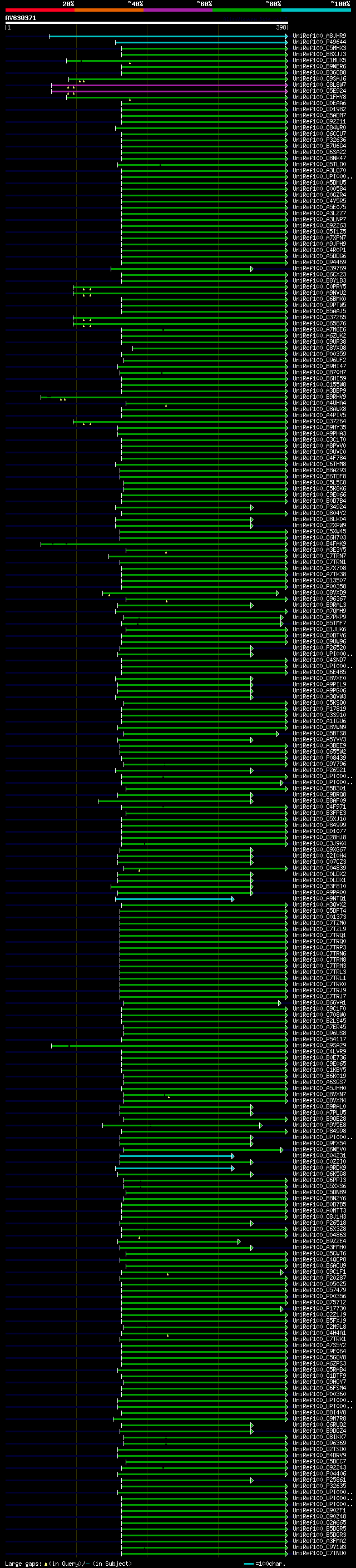Select hit UniRef100_B6GVA1
Screen dimensions: 356x1568
coord(319,1002)
